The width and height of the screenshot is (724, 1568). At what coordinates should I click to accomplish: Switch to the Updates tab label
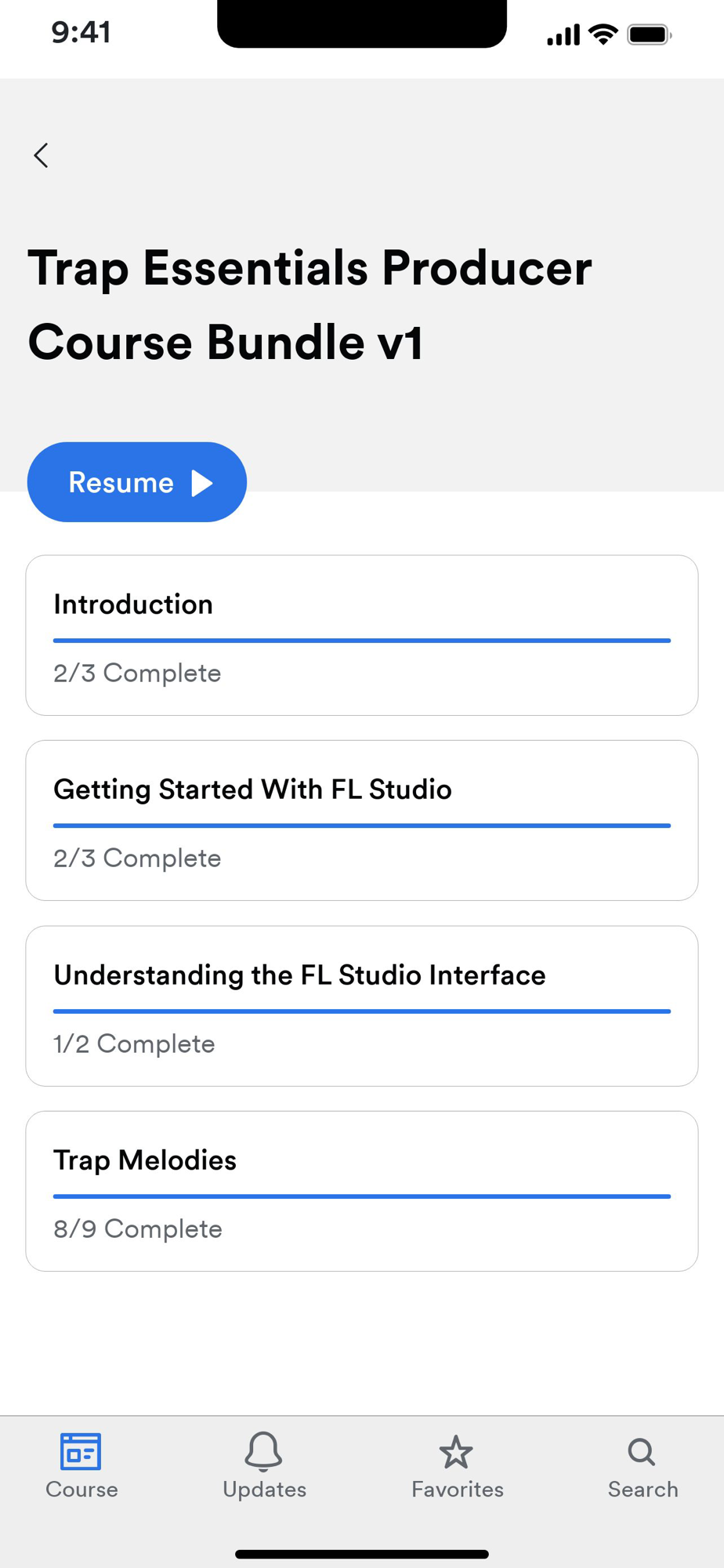[264, 1490]
